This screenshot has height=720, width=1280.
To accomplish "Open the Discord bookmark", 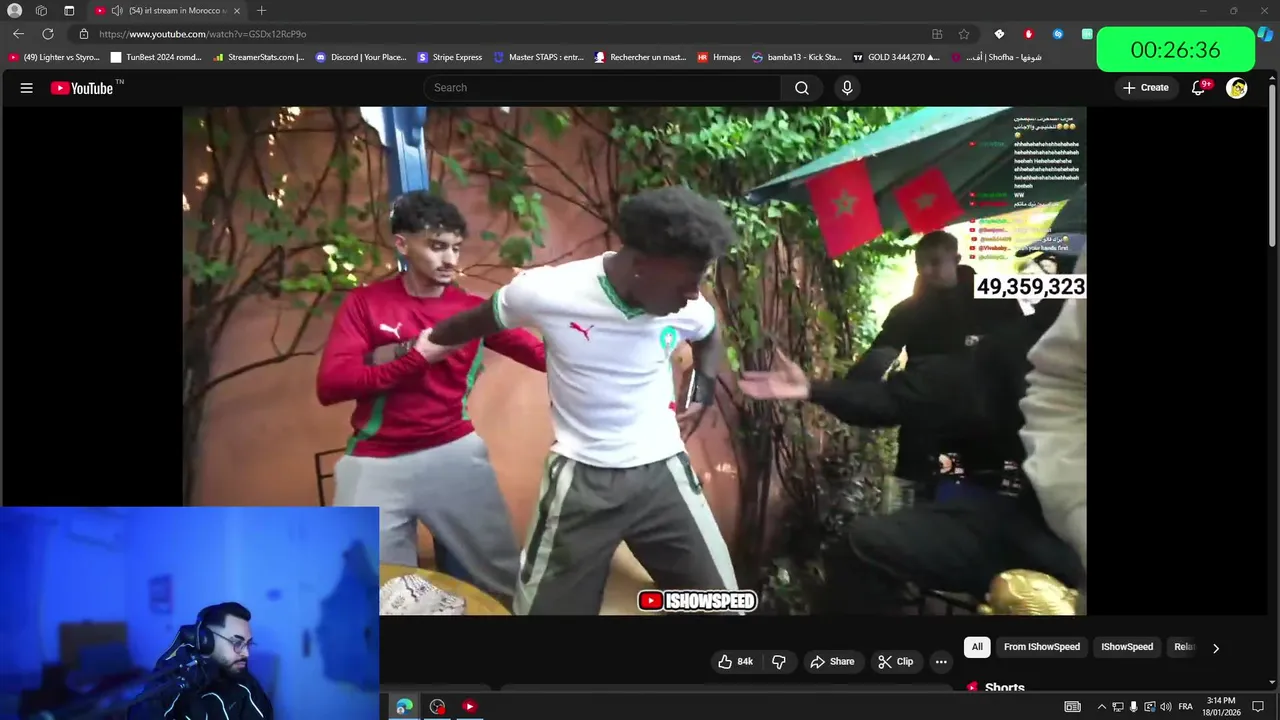I will tap(361, 57).
